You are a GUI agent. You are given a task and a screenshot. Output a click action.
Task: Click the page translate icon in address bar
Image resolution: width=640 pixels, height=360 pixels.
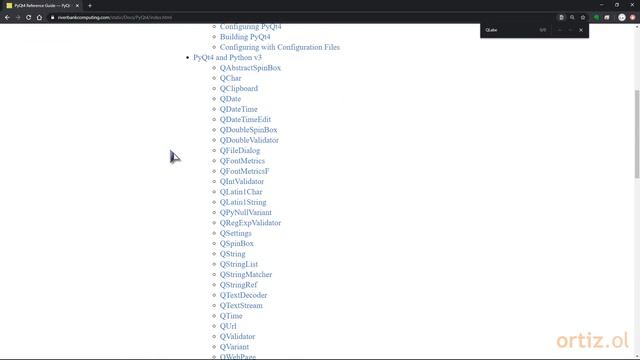pyautogui.click(x=561, y=18)
